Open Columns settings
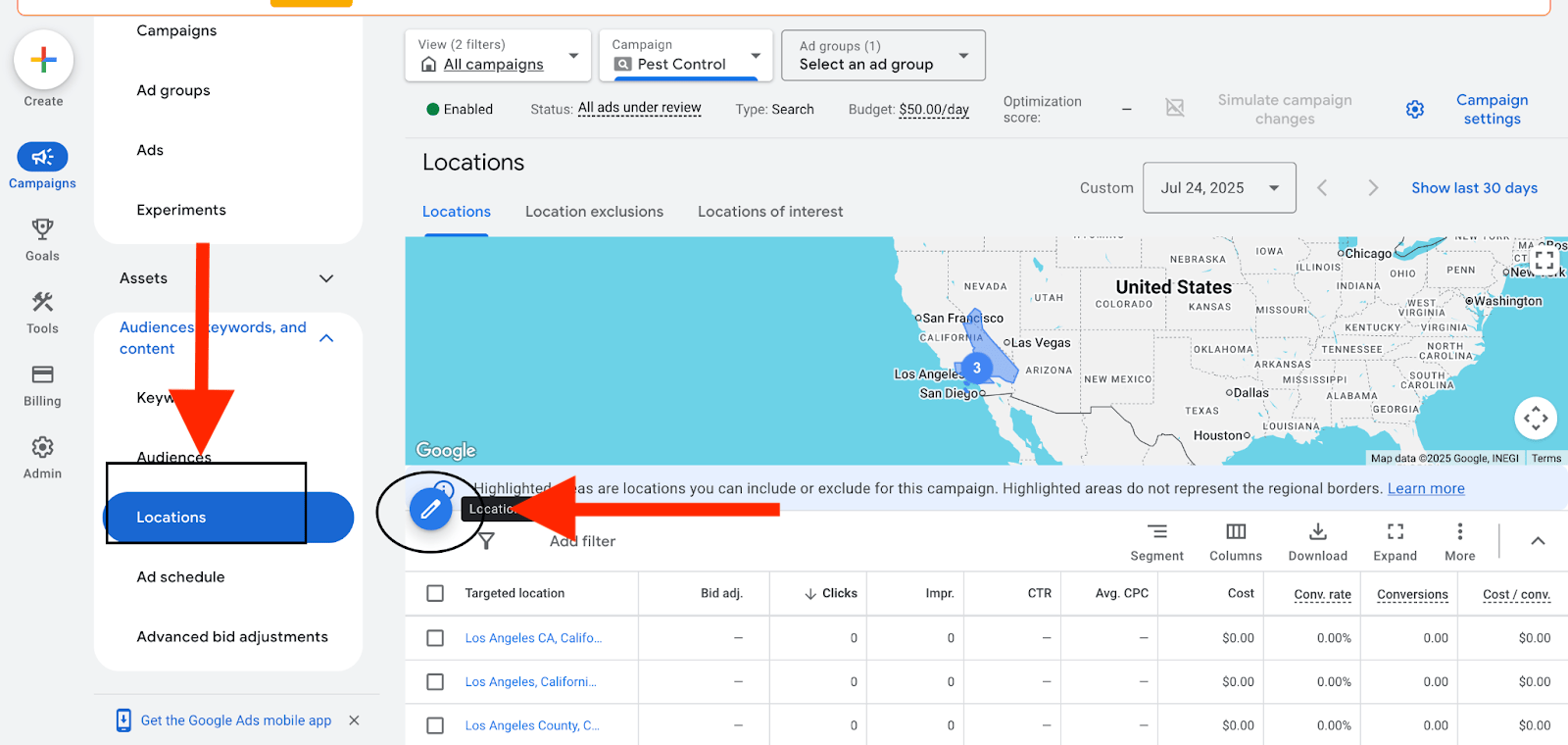 1236,542
